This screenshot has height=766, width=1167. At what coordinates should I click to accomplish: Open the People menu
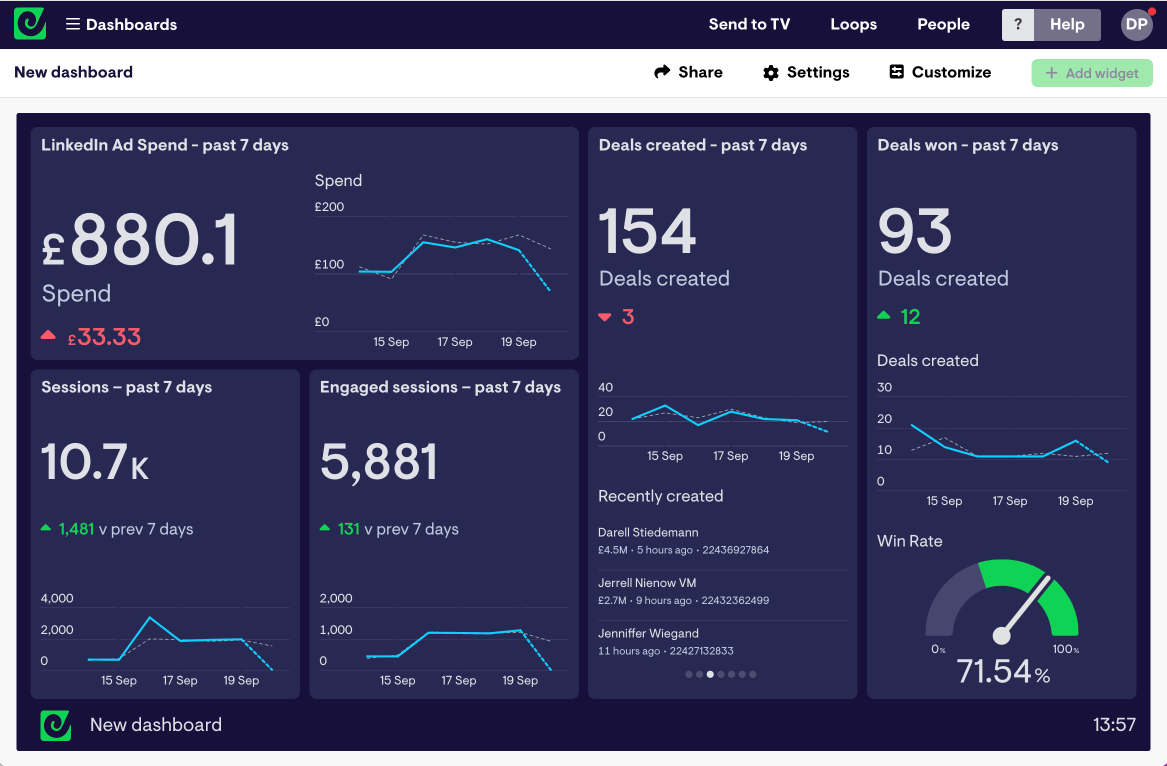[943, 24]
